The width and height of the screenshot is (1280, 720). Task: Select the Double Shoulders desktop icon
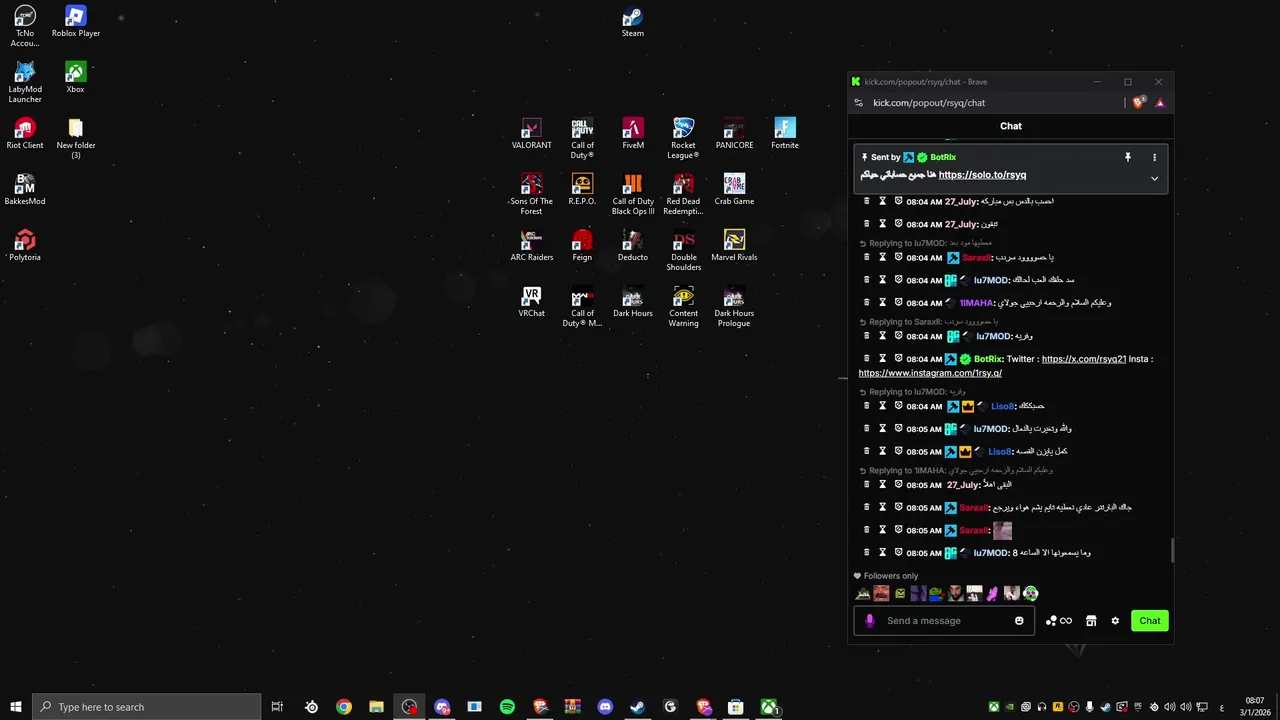pyautogui.click(x=683, y=251)
